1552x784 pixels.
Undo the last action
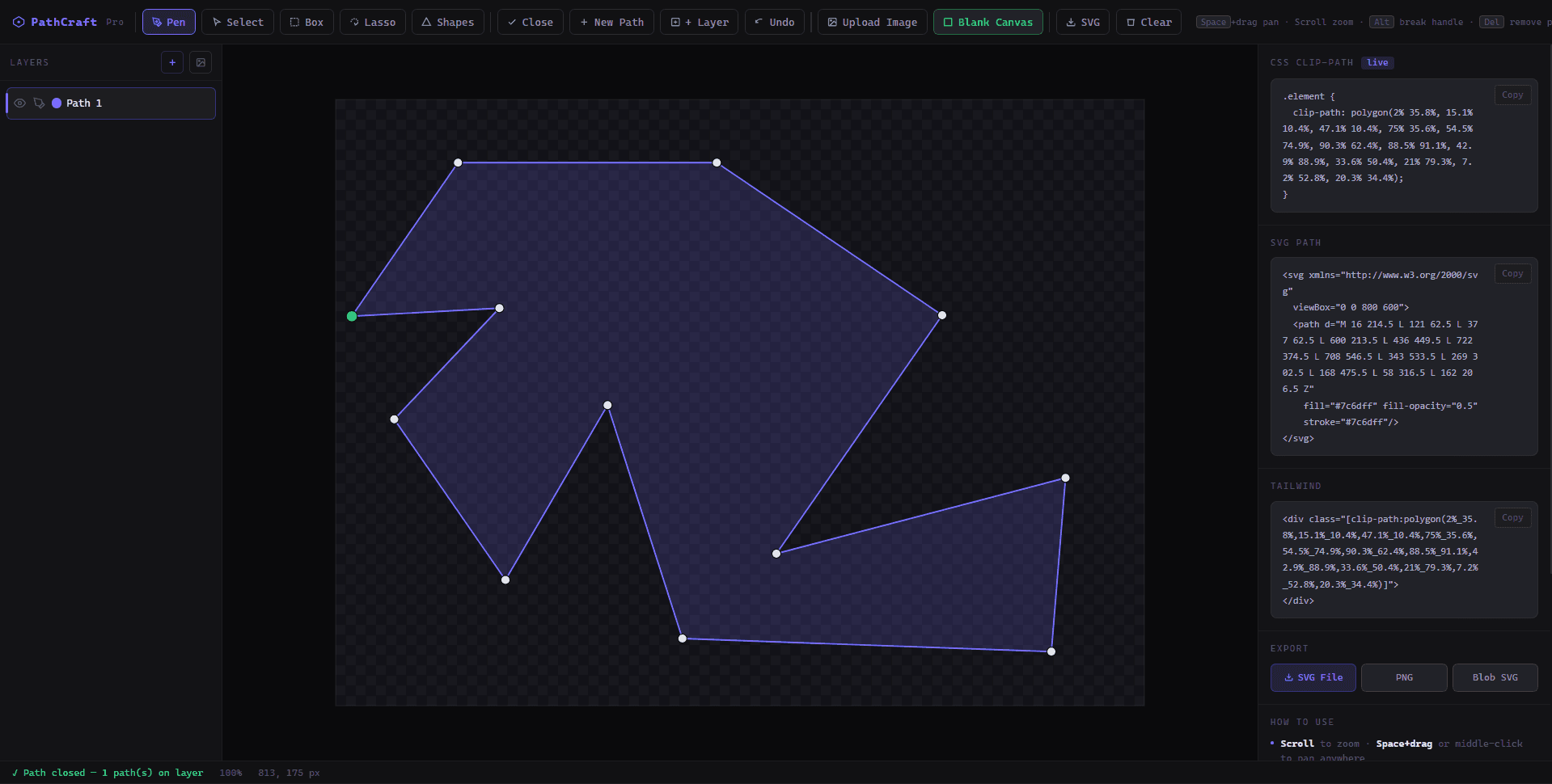pos(774,22)
